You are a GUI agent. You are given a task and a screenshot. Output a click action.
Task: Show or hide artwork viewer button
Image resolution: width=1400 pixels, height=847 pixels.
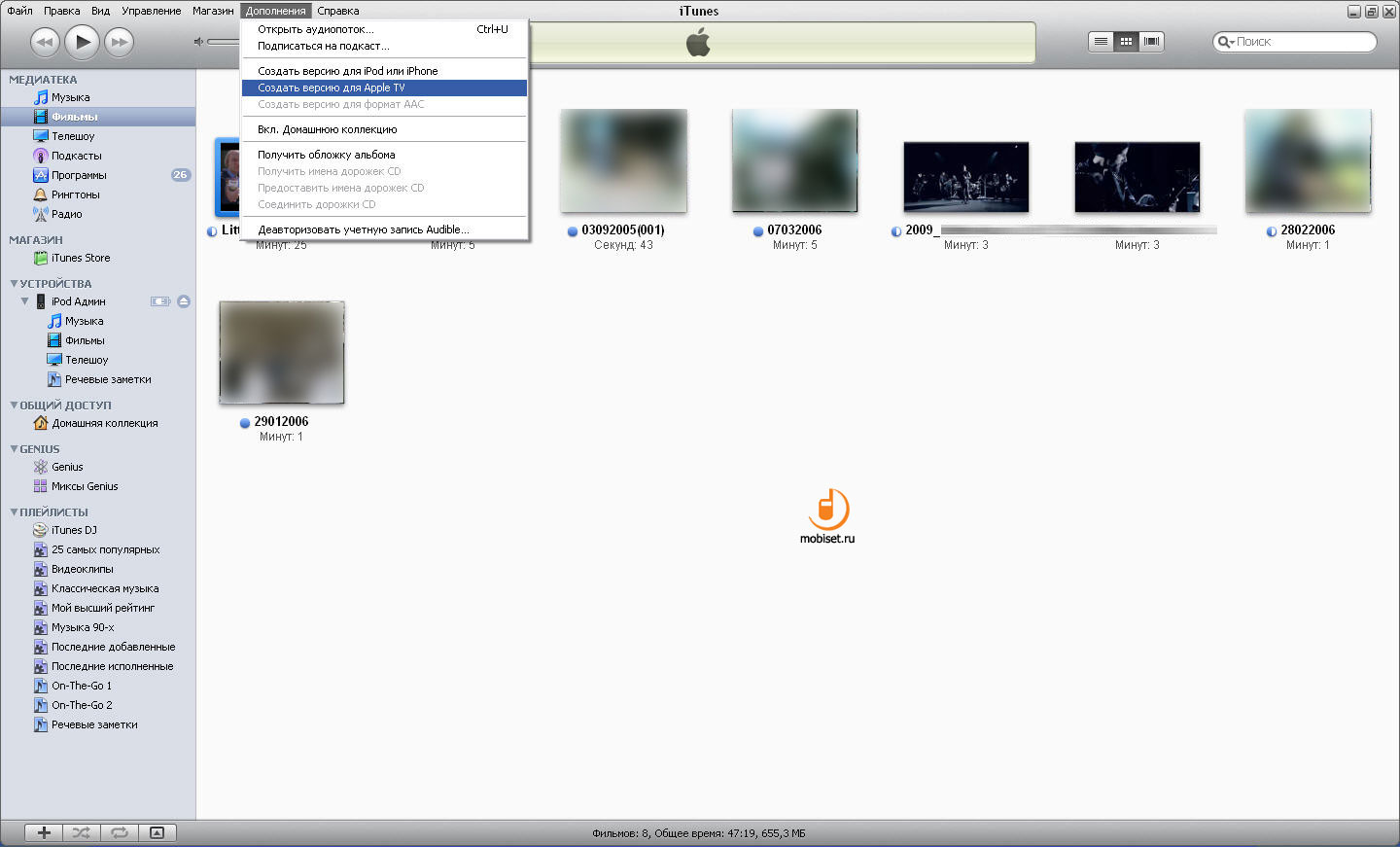(x=157, y=832)
